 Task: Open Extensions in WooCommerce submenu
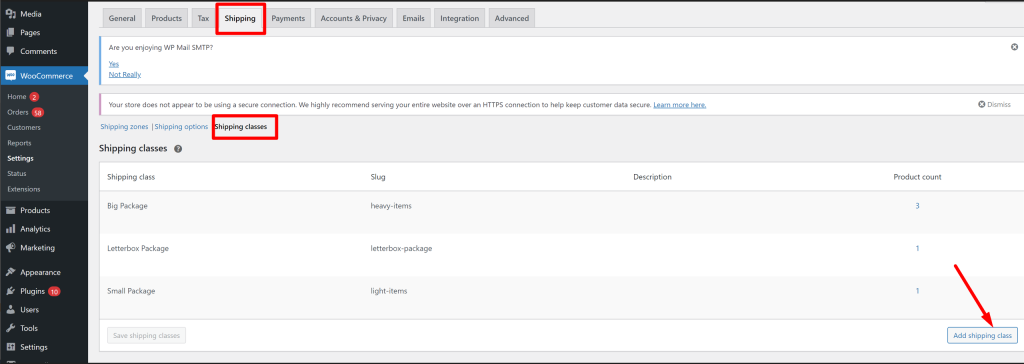24,190
